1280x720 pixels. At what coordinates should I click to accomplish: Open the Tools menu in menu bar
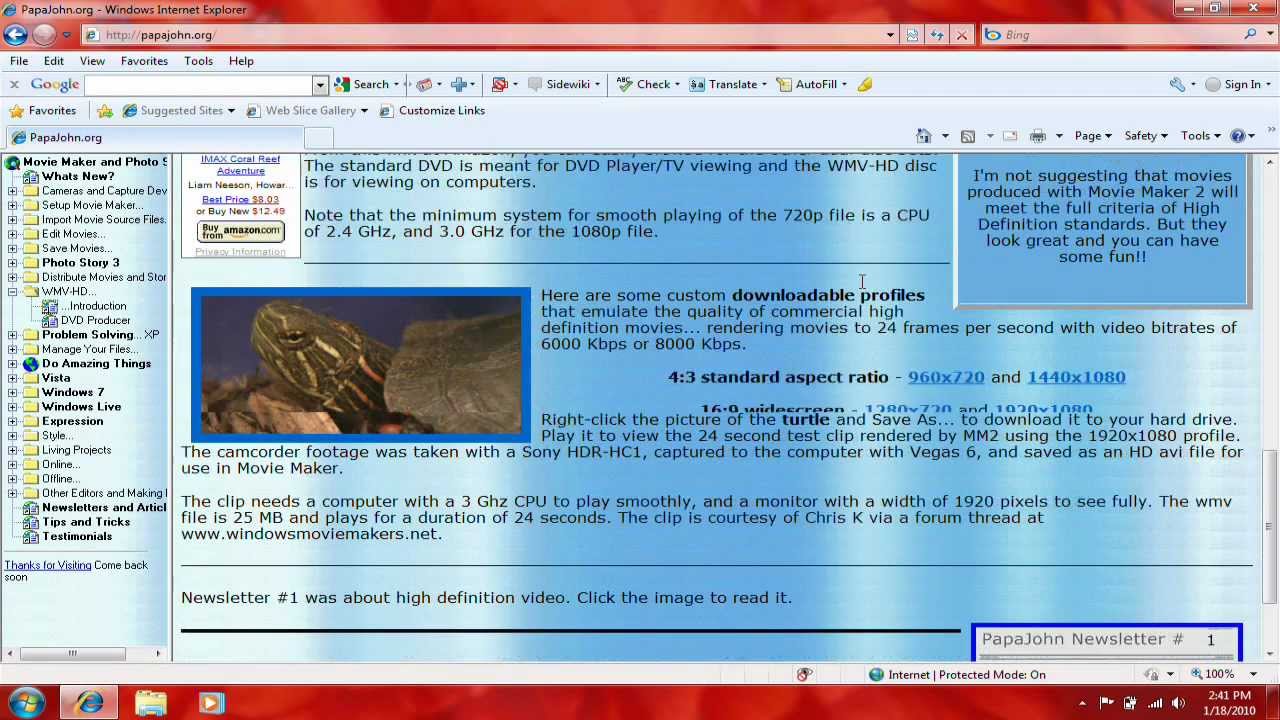click(x=198, y=61)
